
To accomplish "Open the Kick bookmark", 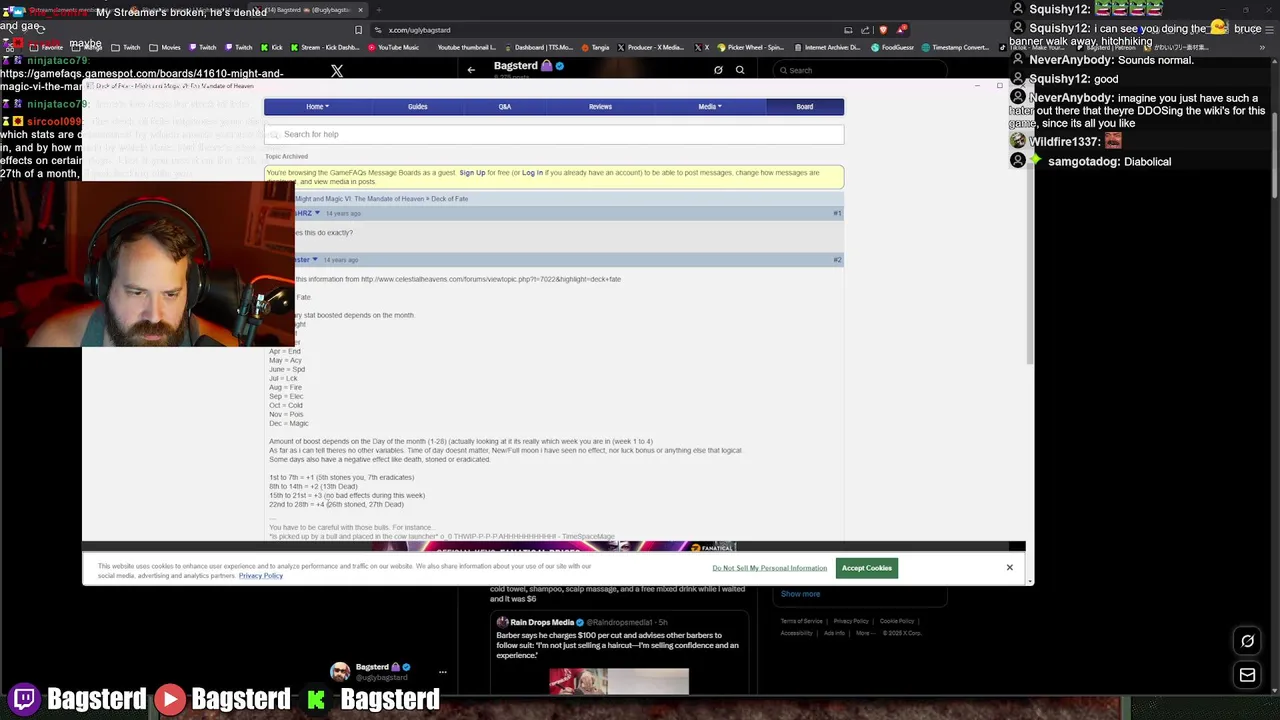I will 272,47.
